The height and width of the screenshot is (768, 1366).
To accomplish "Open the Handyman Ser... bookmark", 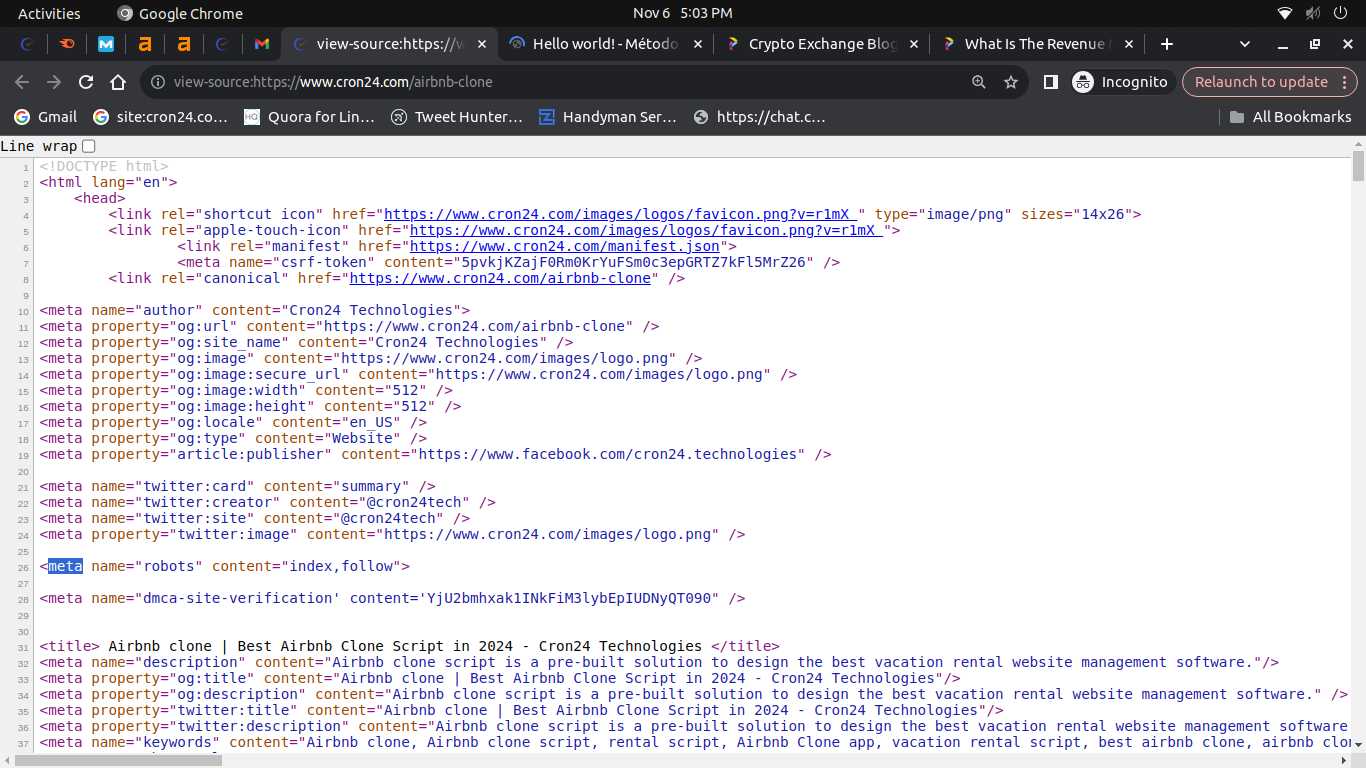I will [x=608, y=117].
